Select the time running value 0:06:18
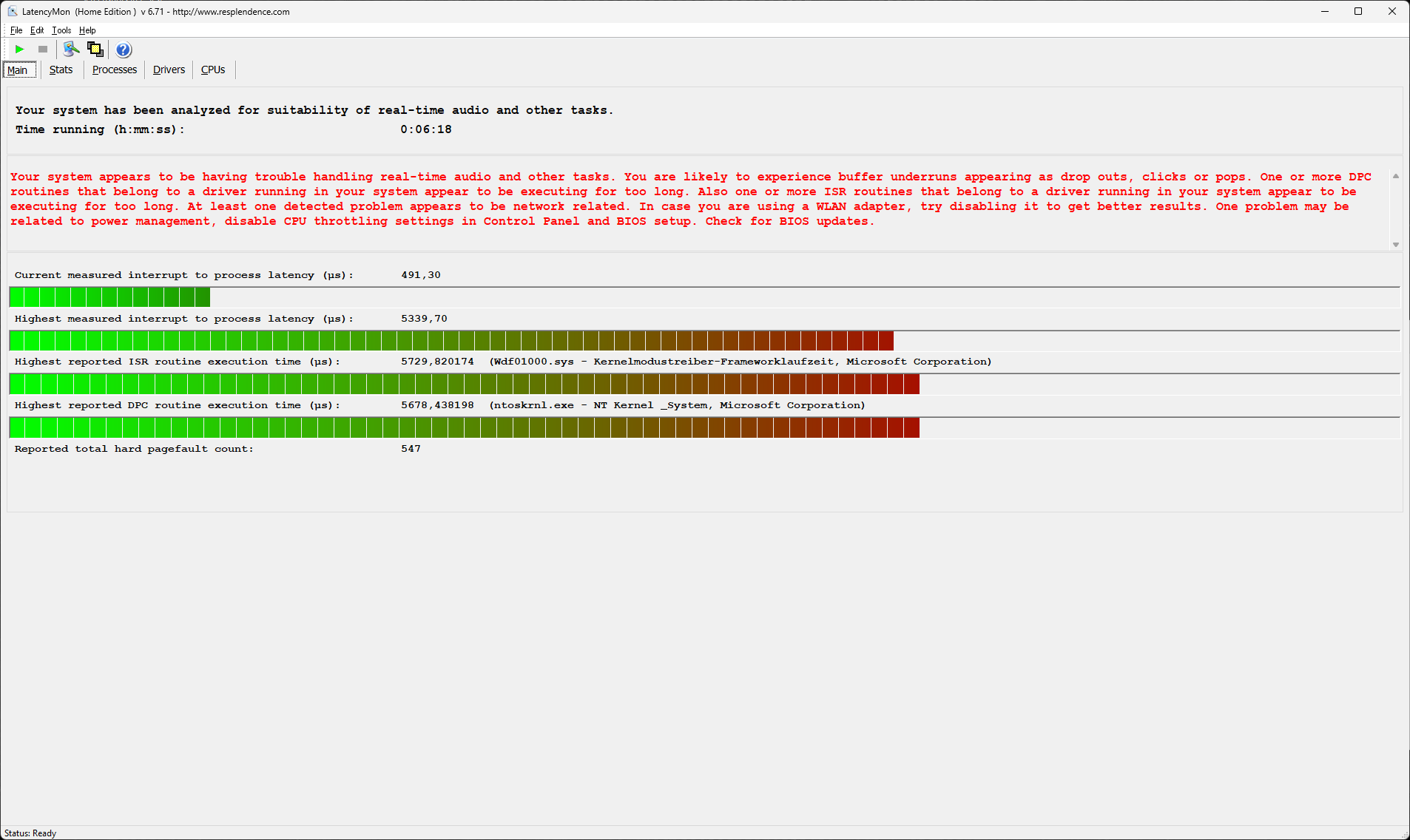This screenshot has width=1410, height=840. (426, 129)
